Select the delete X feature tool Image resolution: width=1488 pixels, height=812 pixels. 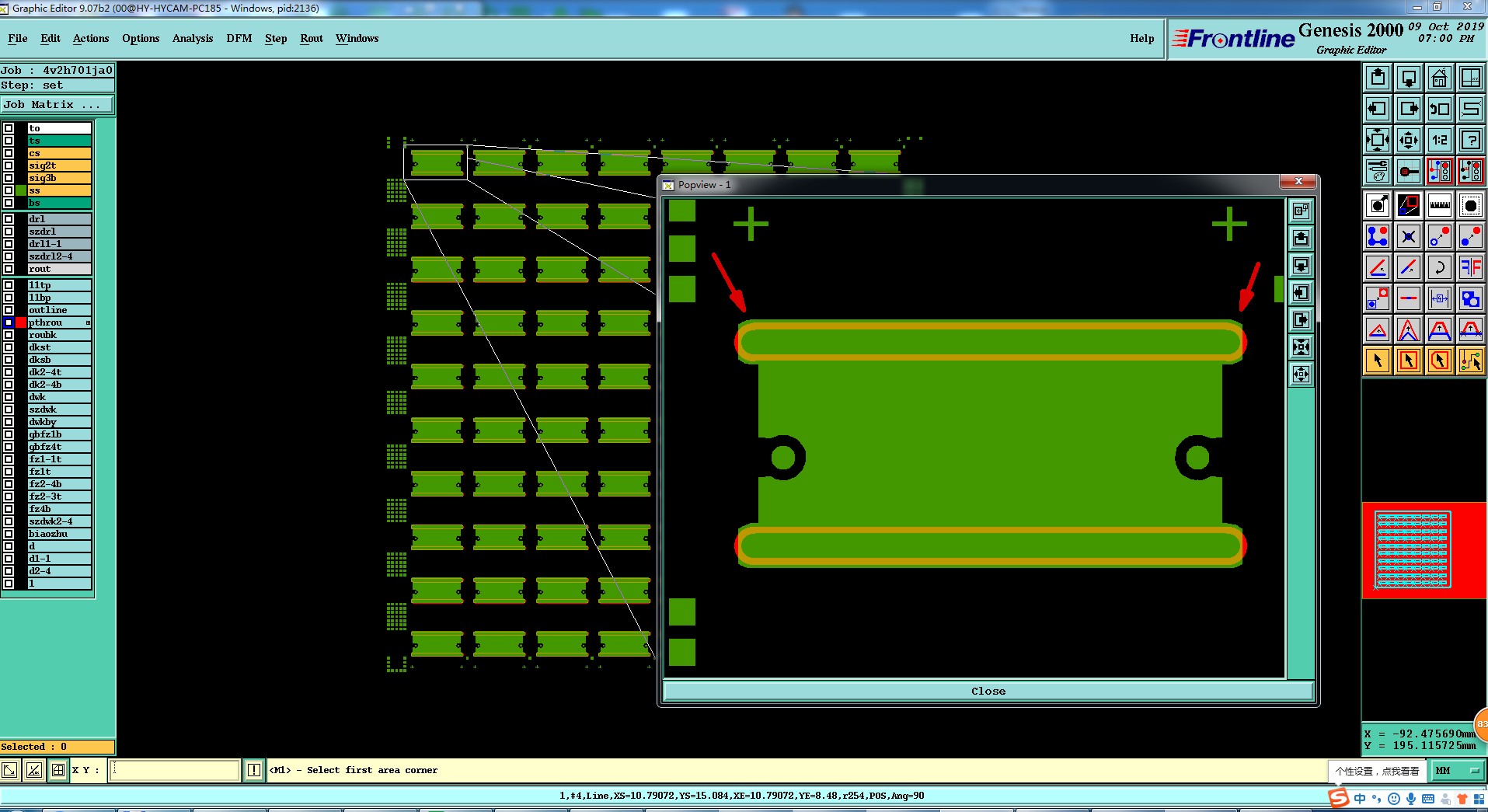[x=1409, y=236]
